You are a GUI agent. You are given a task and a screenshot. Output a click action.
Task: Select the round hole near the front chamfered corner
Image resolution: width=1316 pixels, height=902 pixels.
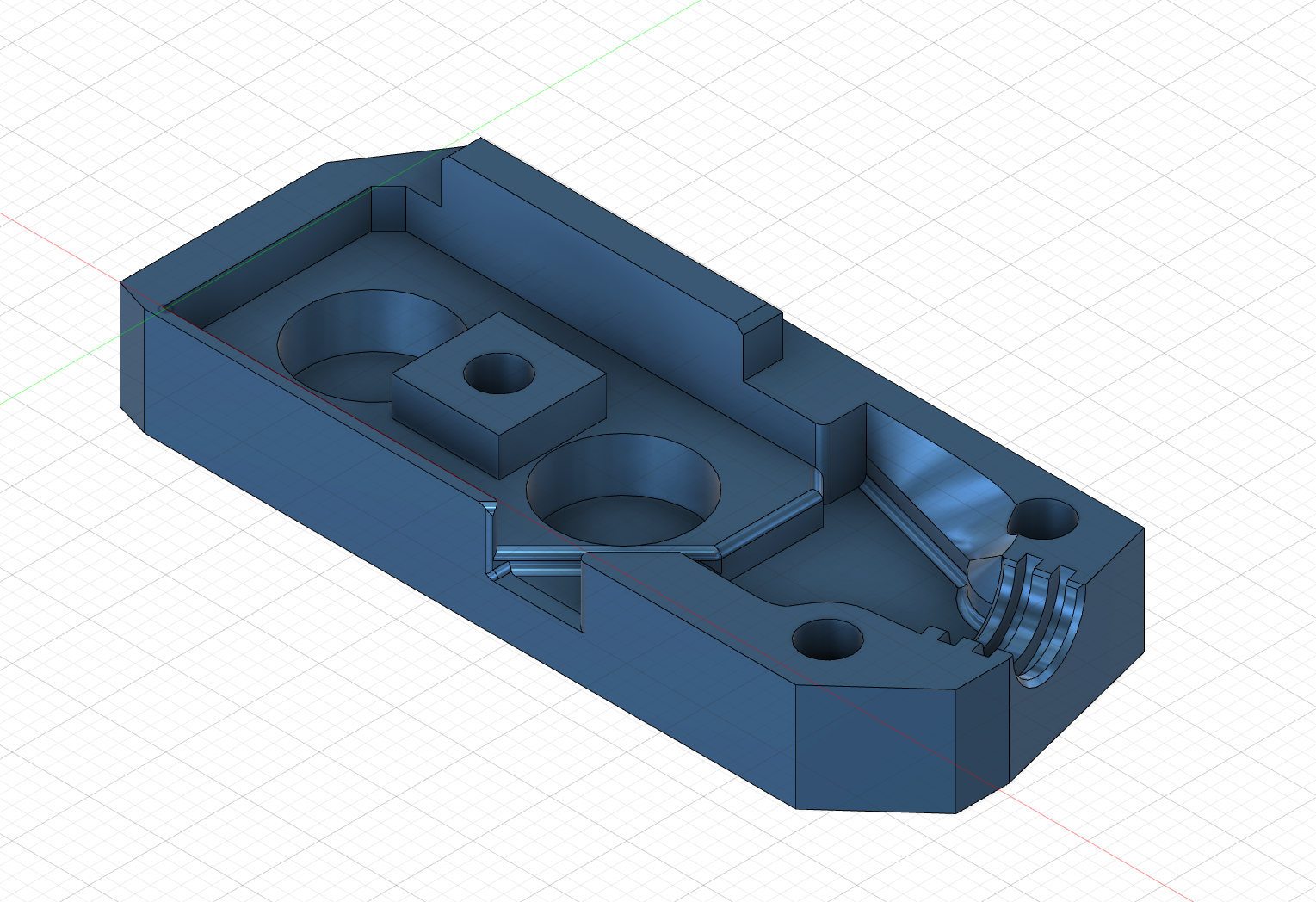point(827,639)
